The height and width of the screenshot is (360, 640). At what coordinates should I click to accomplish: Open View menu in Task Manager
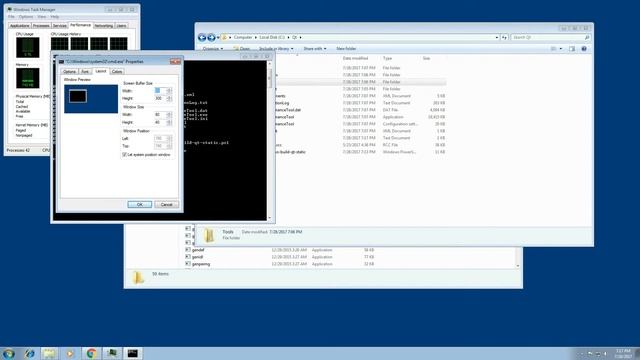click(42, 17)
